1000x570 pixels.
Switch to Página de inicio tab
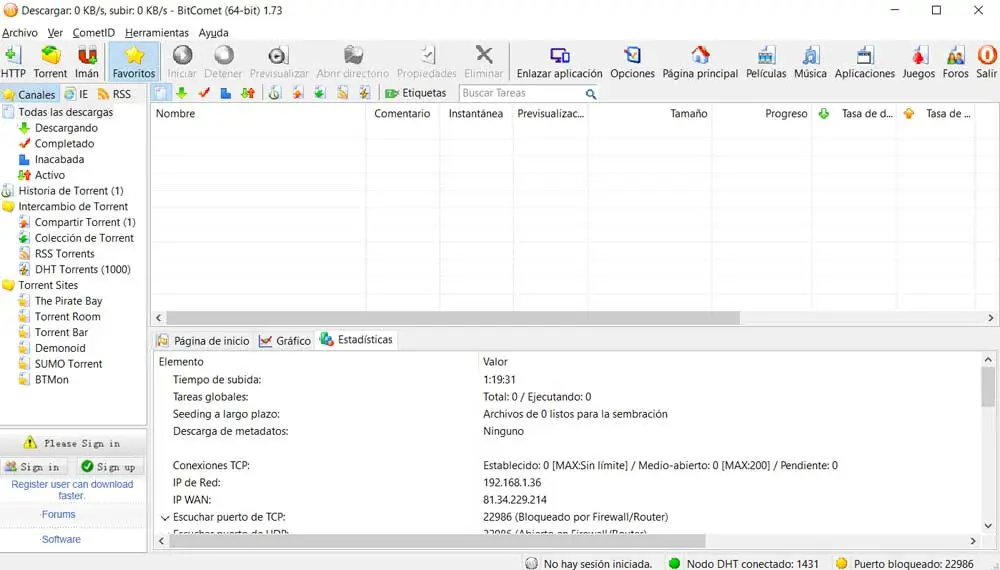tap(203, 341)
